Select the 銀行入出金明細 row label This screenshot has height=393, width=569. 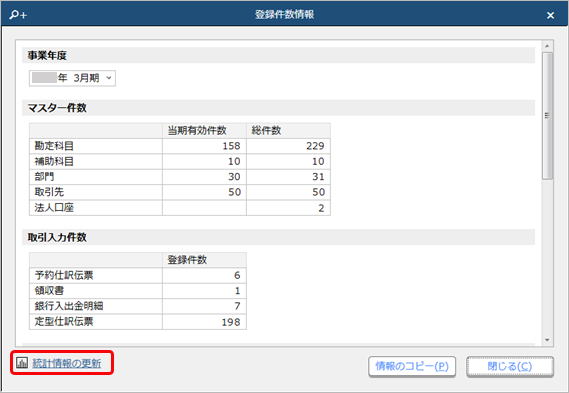tap(69, 306)
